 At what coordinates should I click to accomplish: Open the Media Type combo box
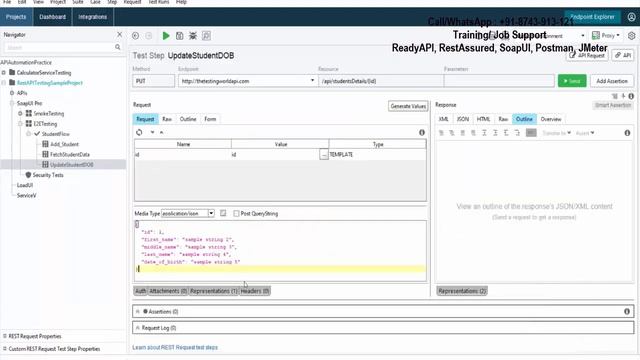(188, 213)
